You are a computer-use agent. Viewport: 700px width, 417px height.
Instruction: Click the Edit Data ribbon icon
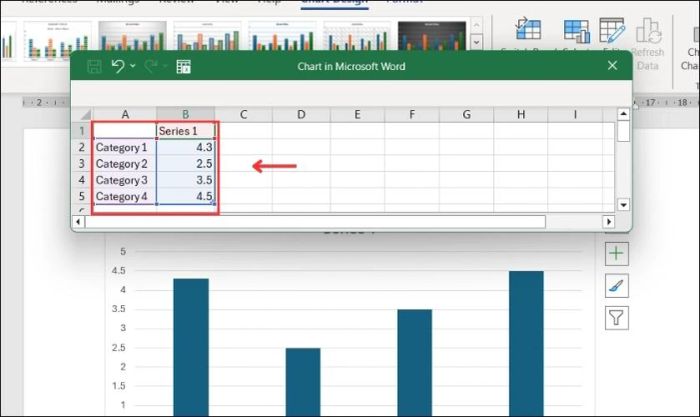point(612,30)
